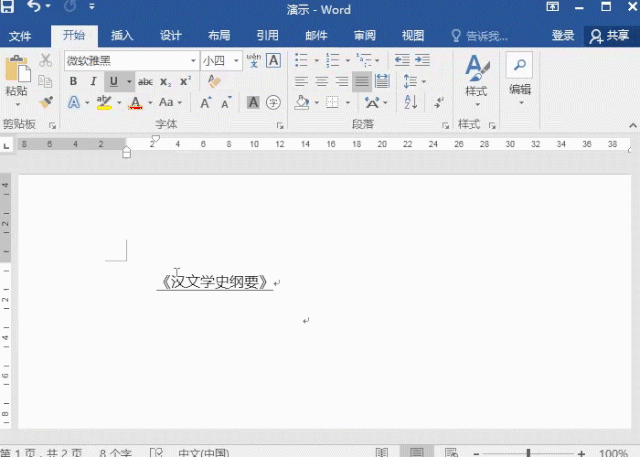This screenshot has width=640, height=457.
Task: Click the subscript x₂ icon
Action: (x=166, y=82)
